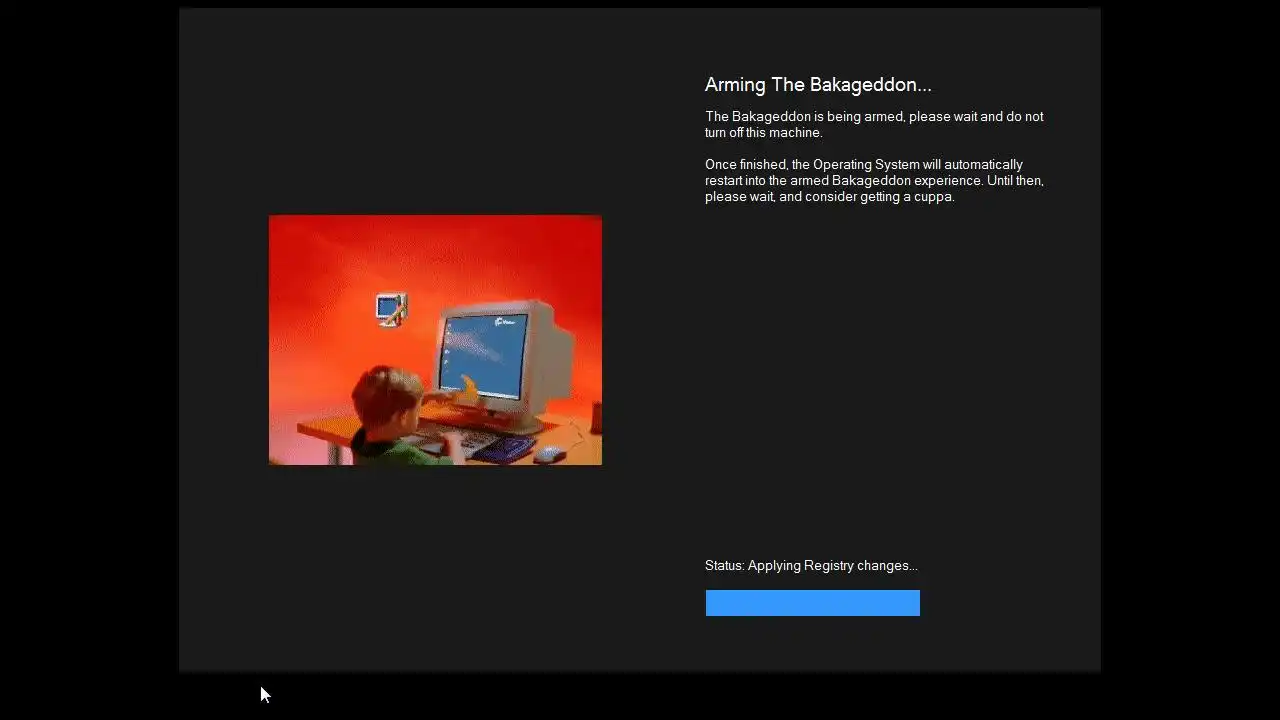Click the 'Arming The Bakageddon...' heading

coord(818,85)
